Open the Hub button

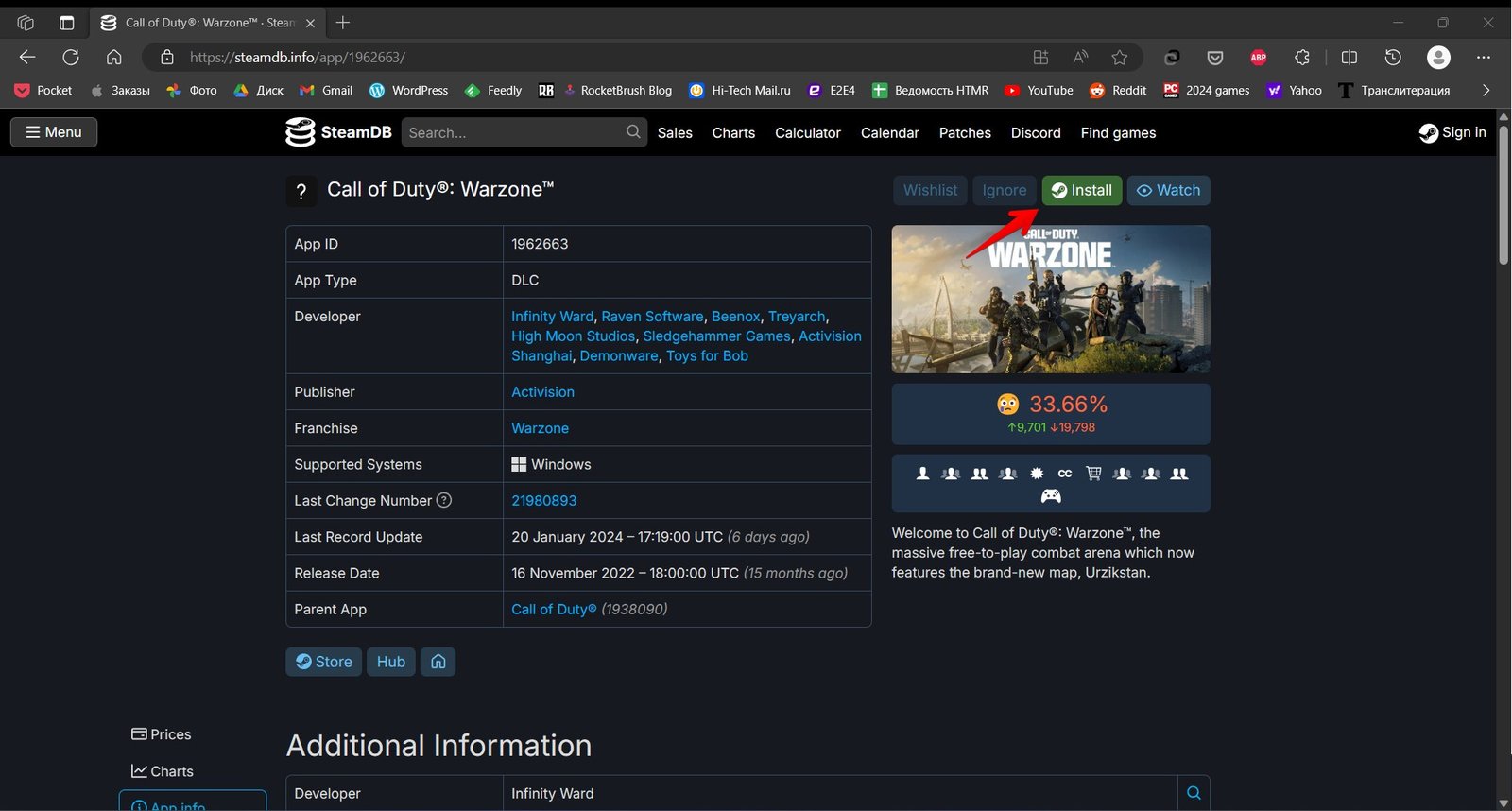click(x=390, y=662)
